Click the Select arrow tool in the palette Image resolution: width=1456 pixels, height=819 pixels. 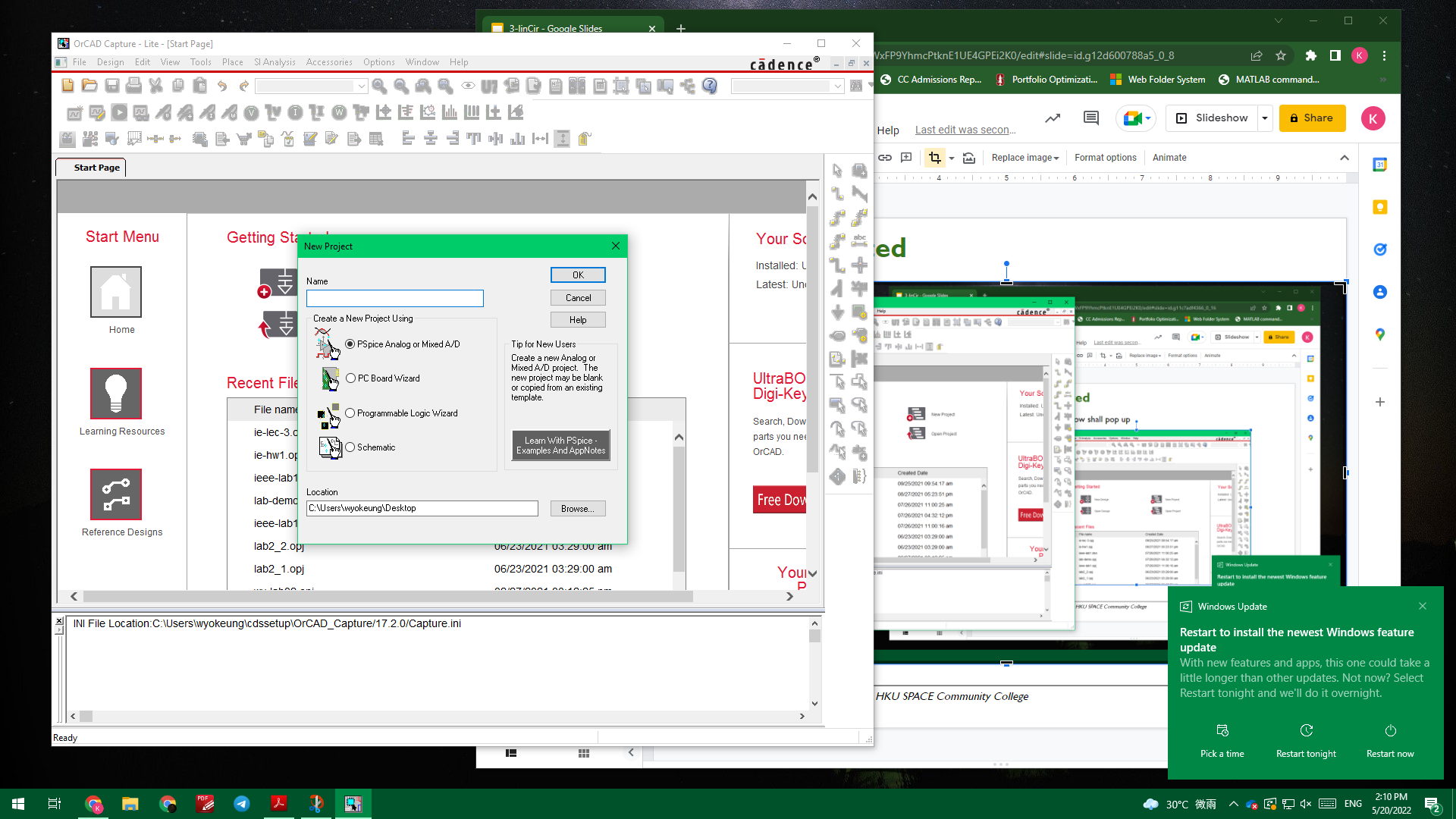pos(837,171)
